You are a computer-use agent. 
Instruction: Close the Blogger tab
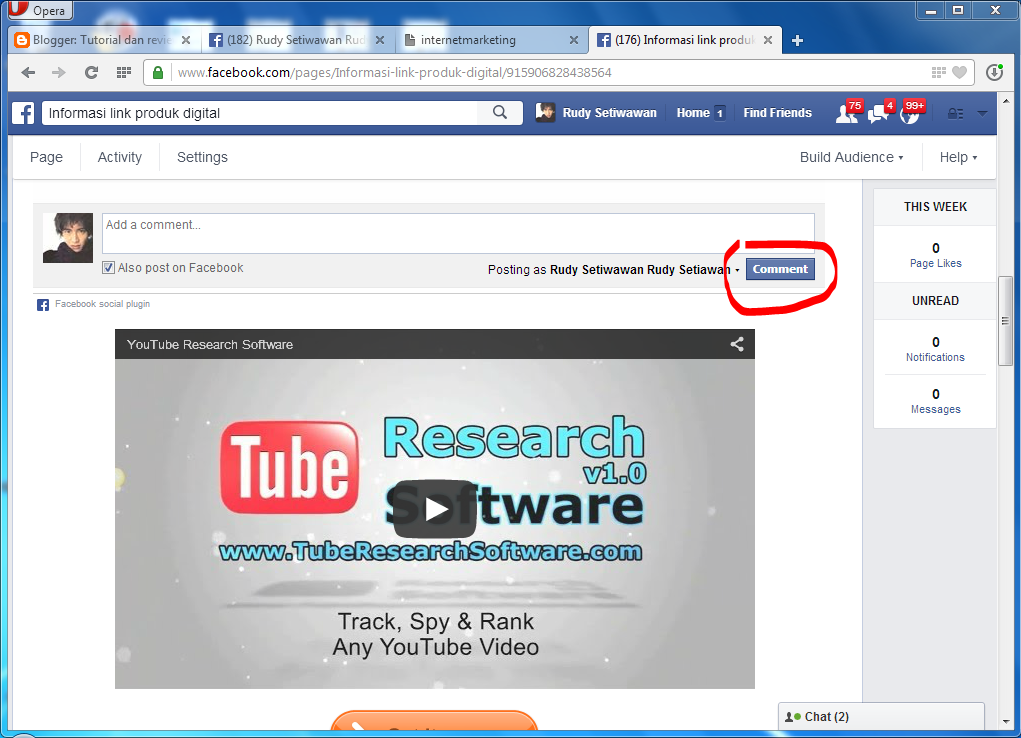click(x=186, y=40)
